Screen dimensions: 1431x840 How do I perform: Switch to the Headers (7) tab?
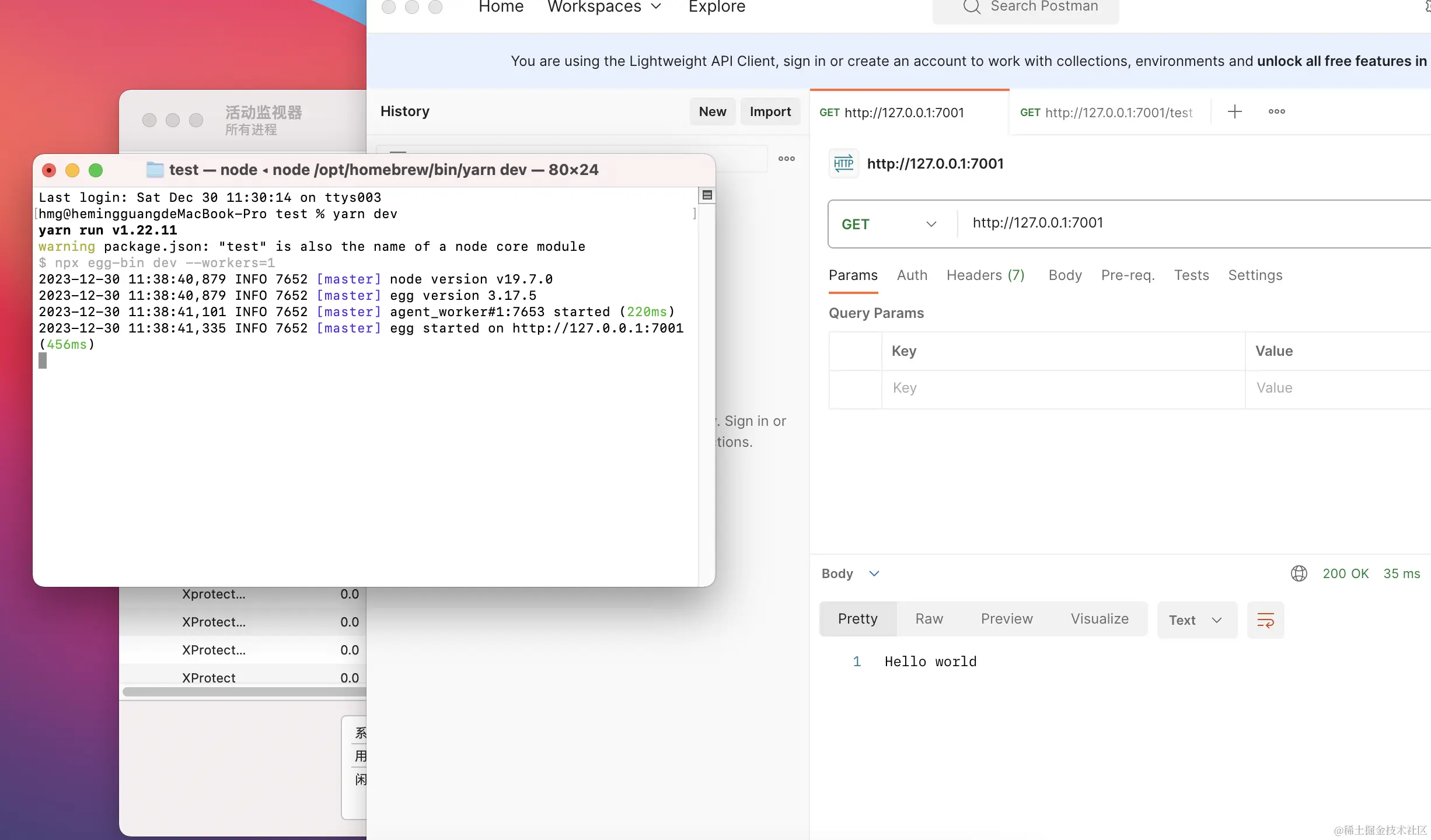(x=985, y=275)
